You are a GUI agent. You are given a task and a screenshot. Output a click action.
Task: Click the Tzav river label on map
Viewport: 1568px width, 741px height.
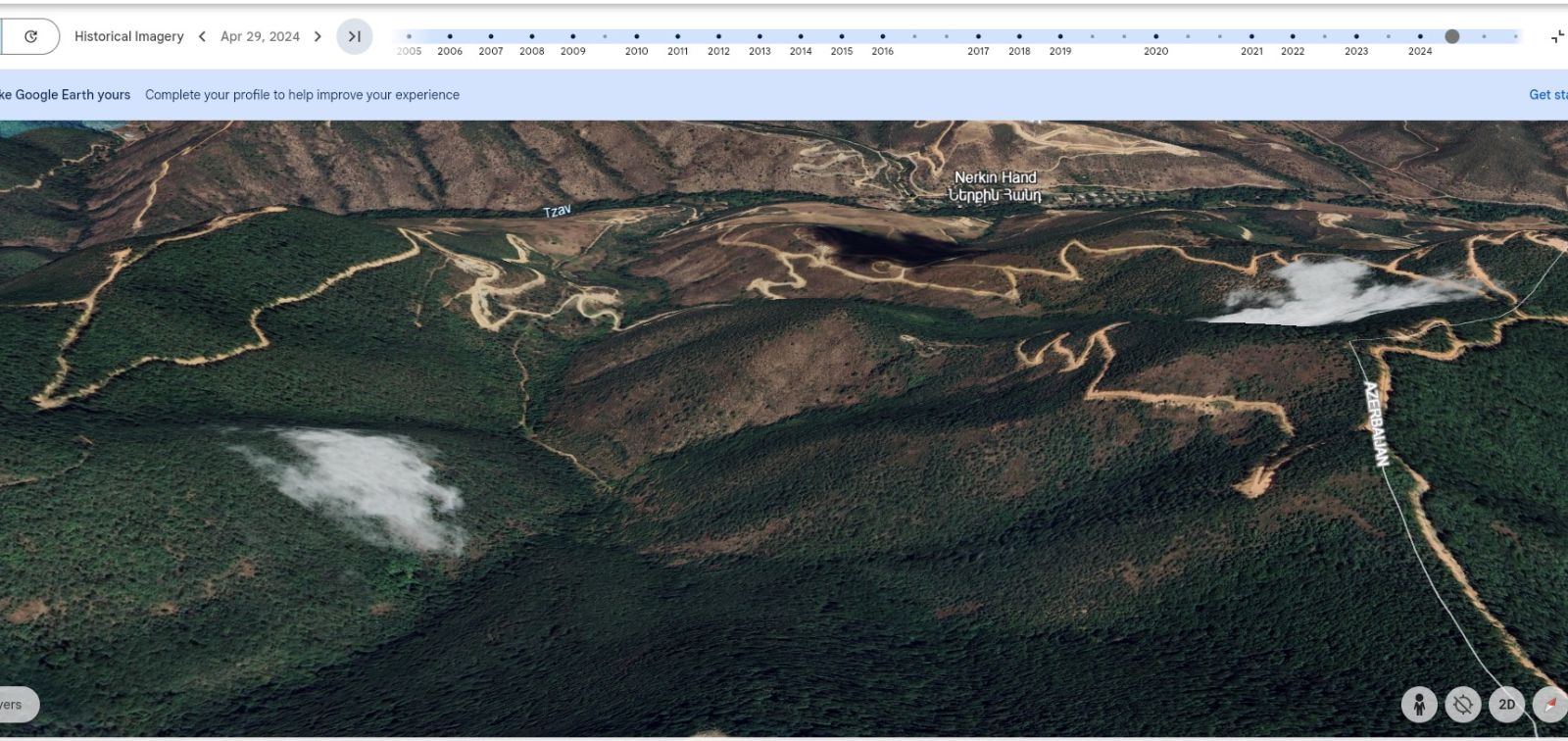557,211
